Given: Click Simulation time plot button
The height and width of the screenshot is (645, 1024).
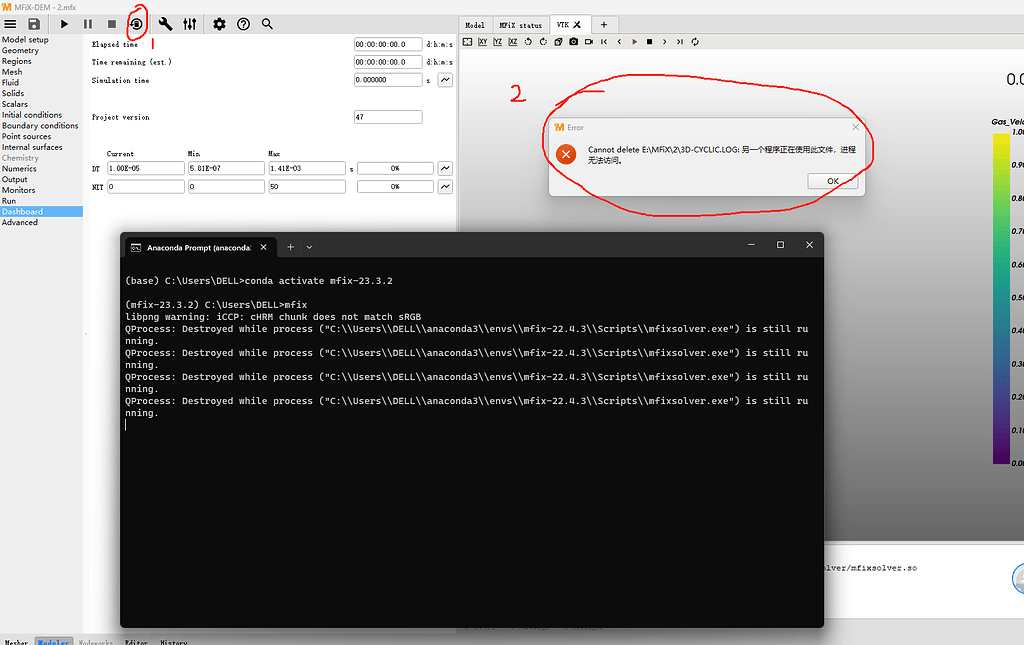Looking at the screenshot, I should coord(445,80).
